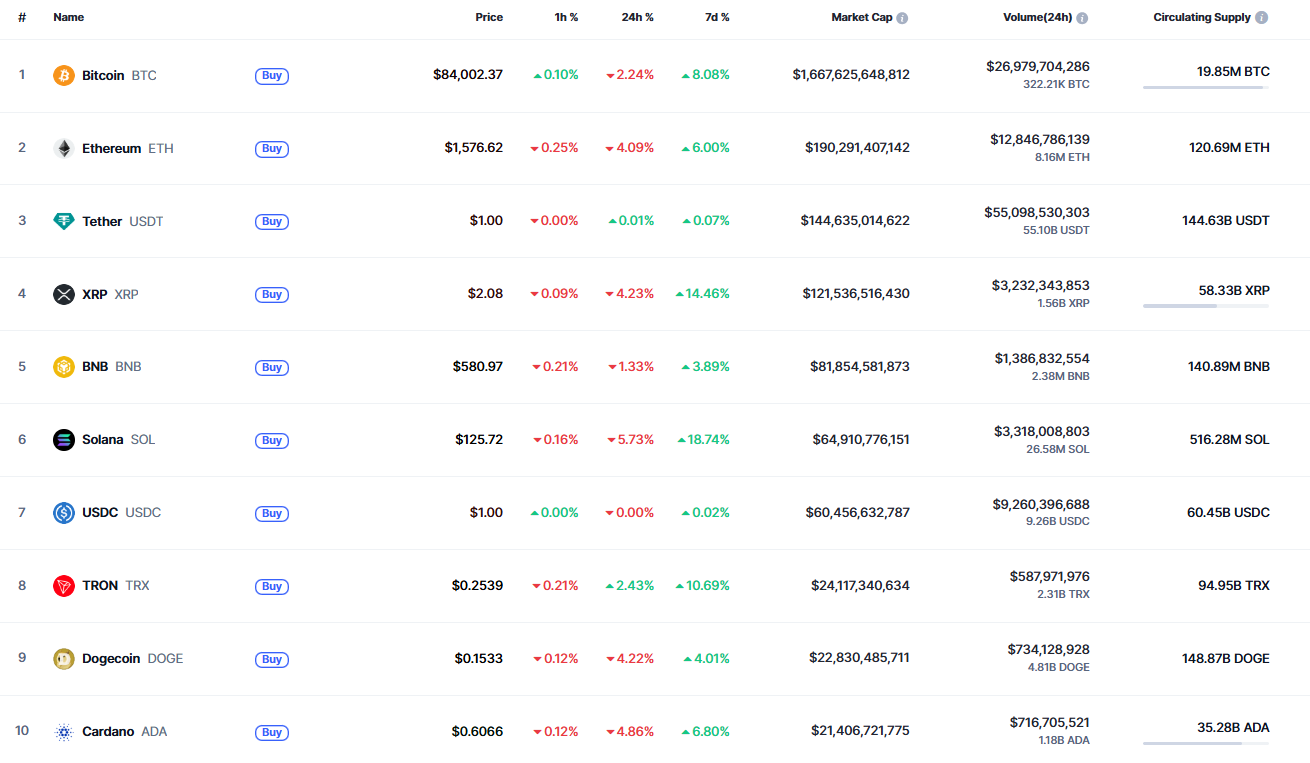This screenshot has width=1310, height=763.
Task: Click Buy button for XRP
Action: point(272,295)
